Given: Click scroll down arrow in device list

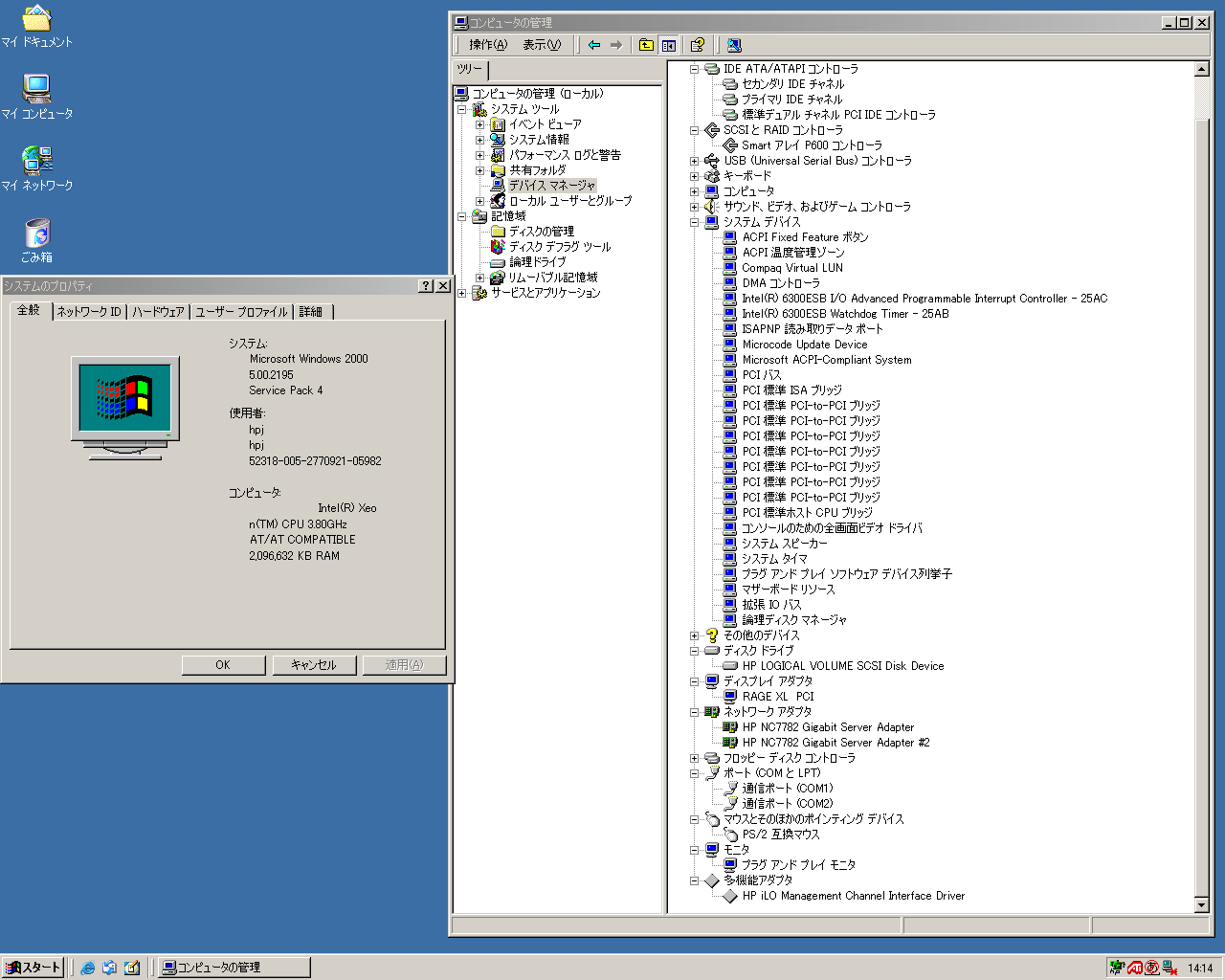Looking at the screenshot, I should pos(1202,905).
